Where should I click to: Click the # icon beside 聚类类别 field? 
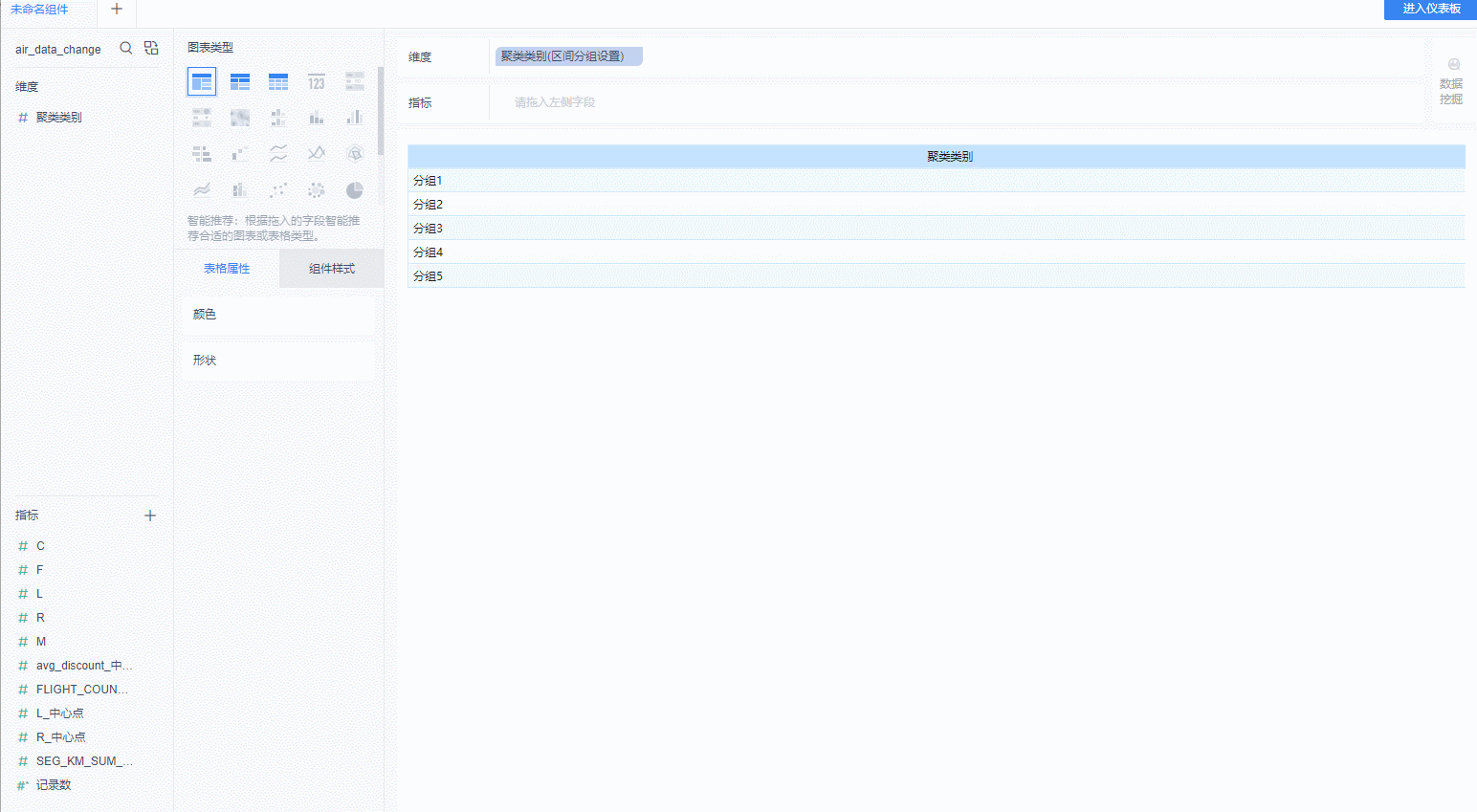23,118
